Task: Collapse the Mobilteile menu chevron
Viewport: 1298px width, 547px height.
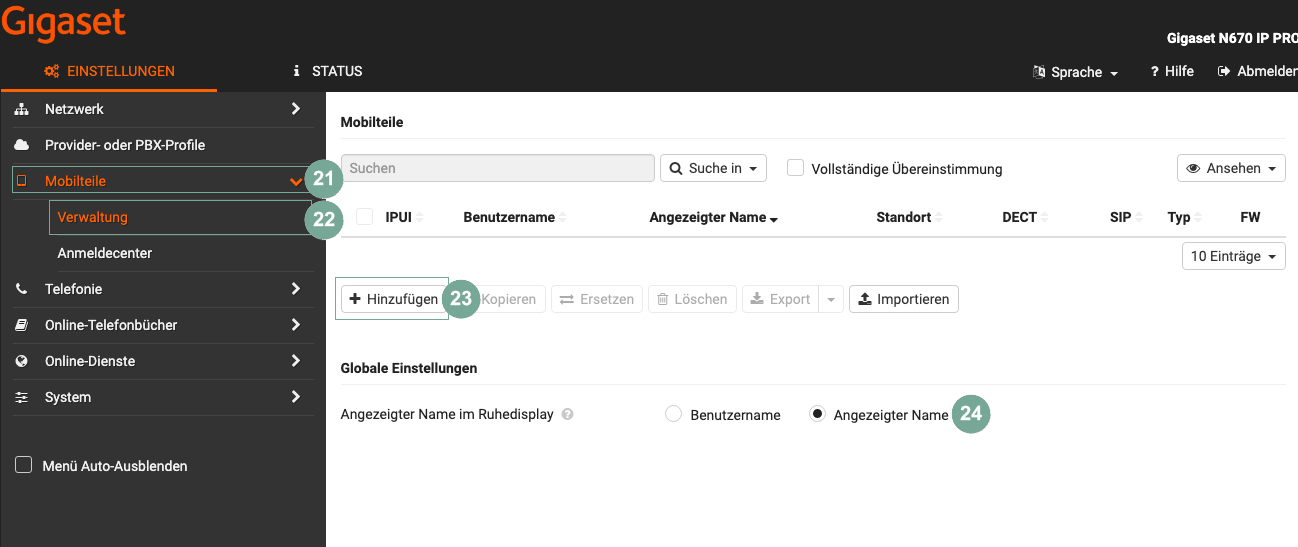Action: point(296,182)
